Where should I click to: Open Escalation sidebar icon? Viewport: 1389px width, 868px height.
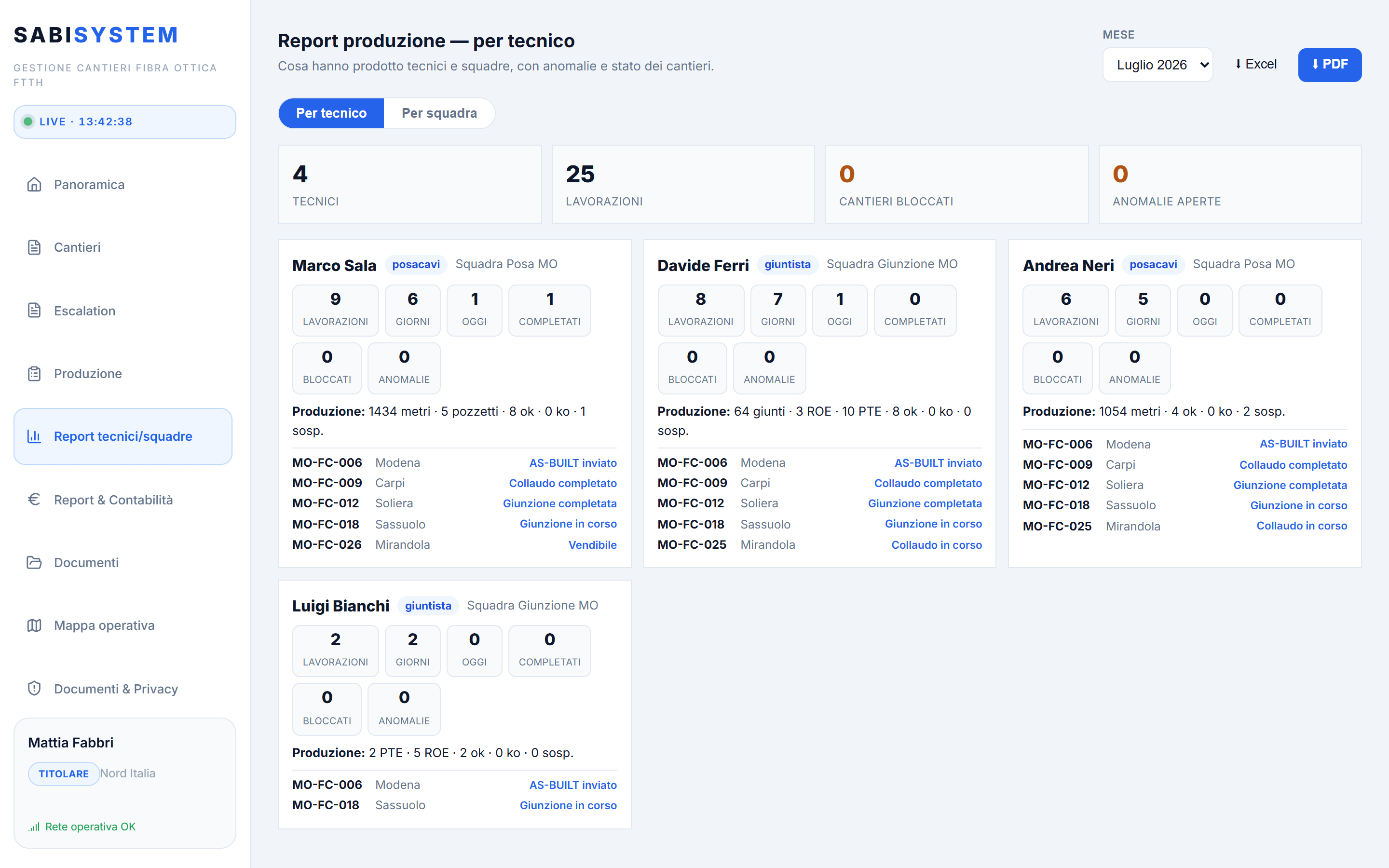point(34,311)
